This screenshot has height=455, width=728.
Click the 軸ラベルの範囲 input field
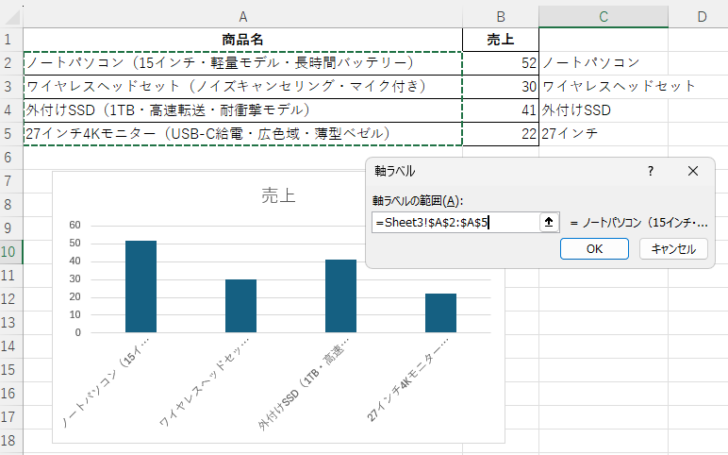(x=455, y=222)
